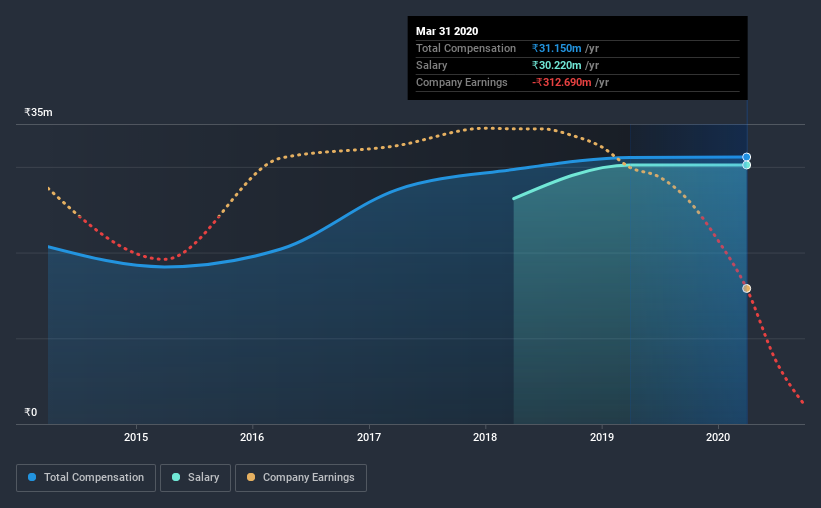Screen dimensions: 821x508
Task: Click the orange dot in Company Earnings legend
Action: [x=251, y=477]
